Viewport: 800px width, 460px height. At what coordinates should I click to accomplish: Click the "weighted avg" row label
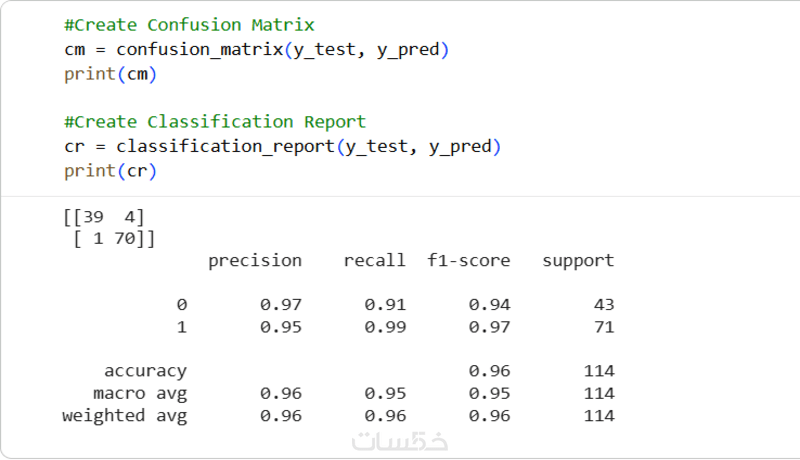tap(124, 415)
